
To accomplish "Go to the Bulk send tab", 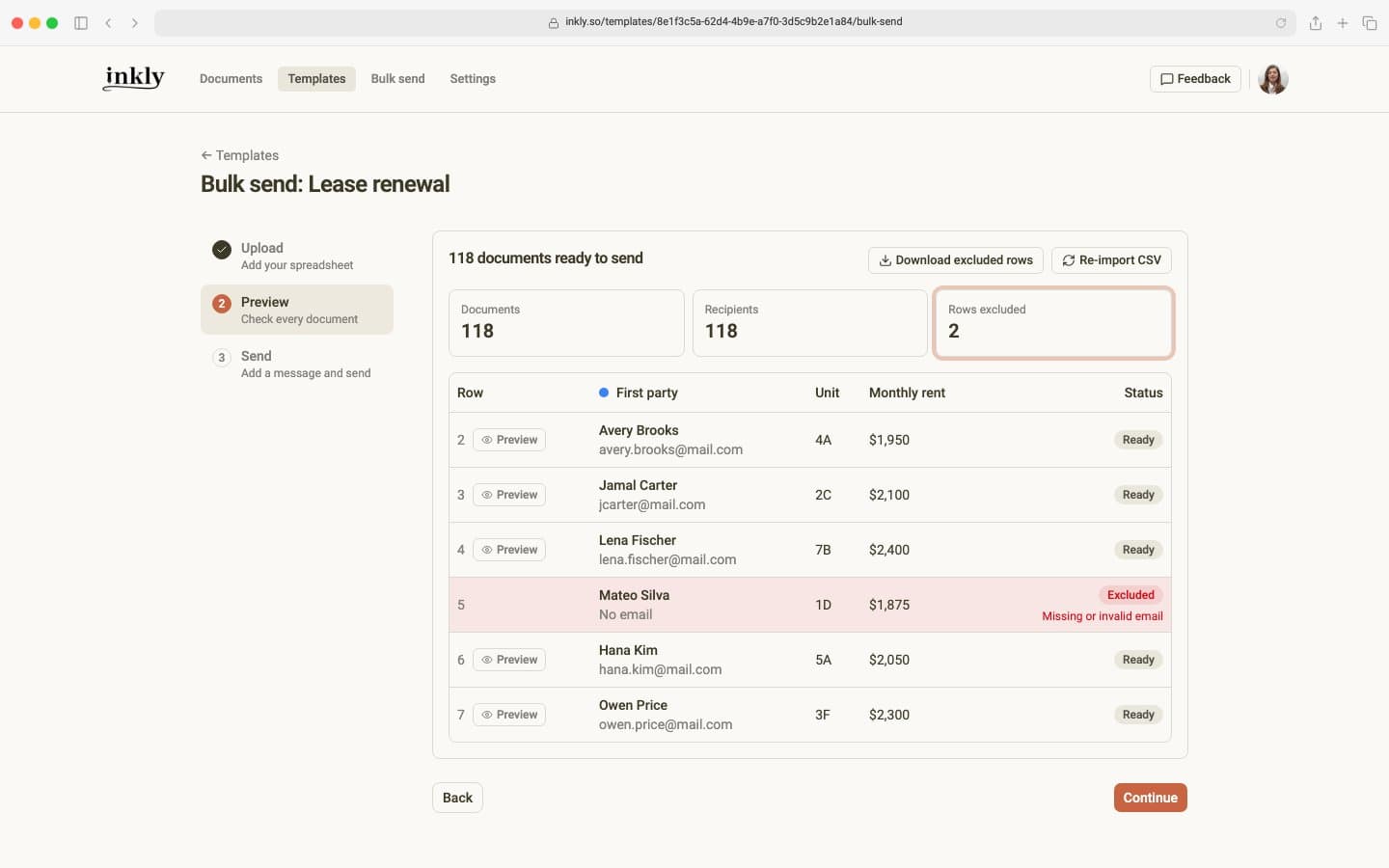I will click(x=397, y=79).
